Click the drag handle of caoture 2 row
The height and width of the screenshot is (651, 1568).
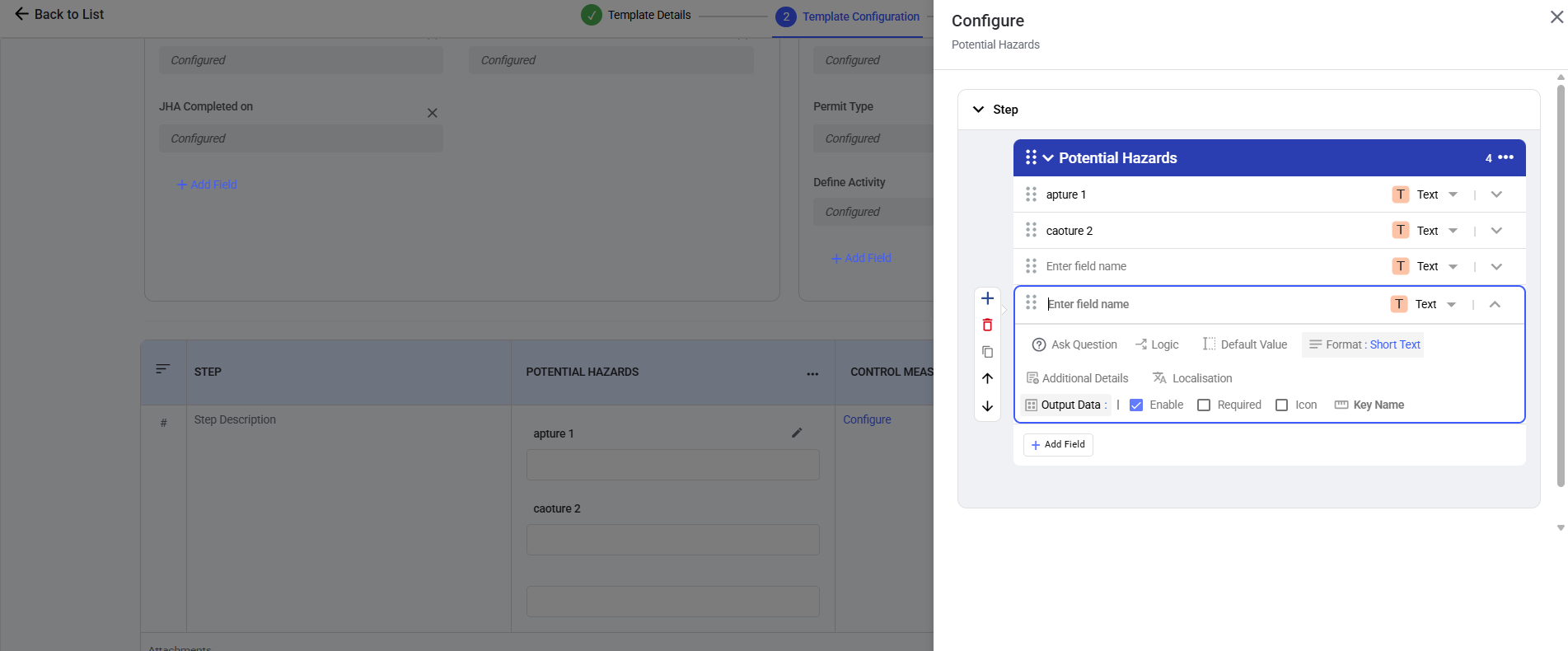tap(1031, 230)
